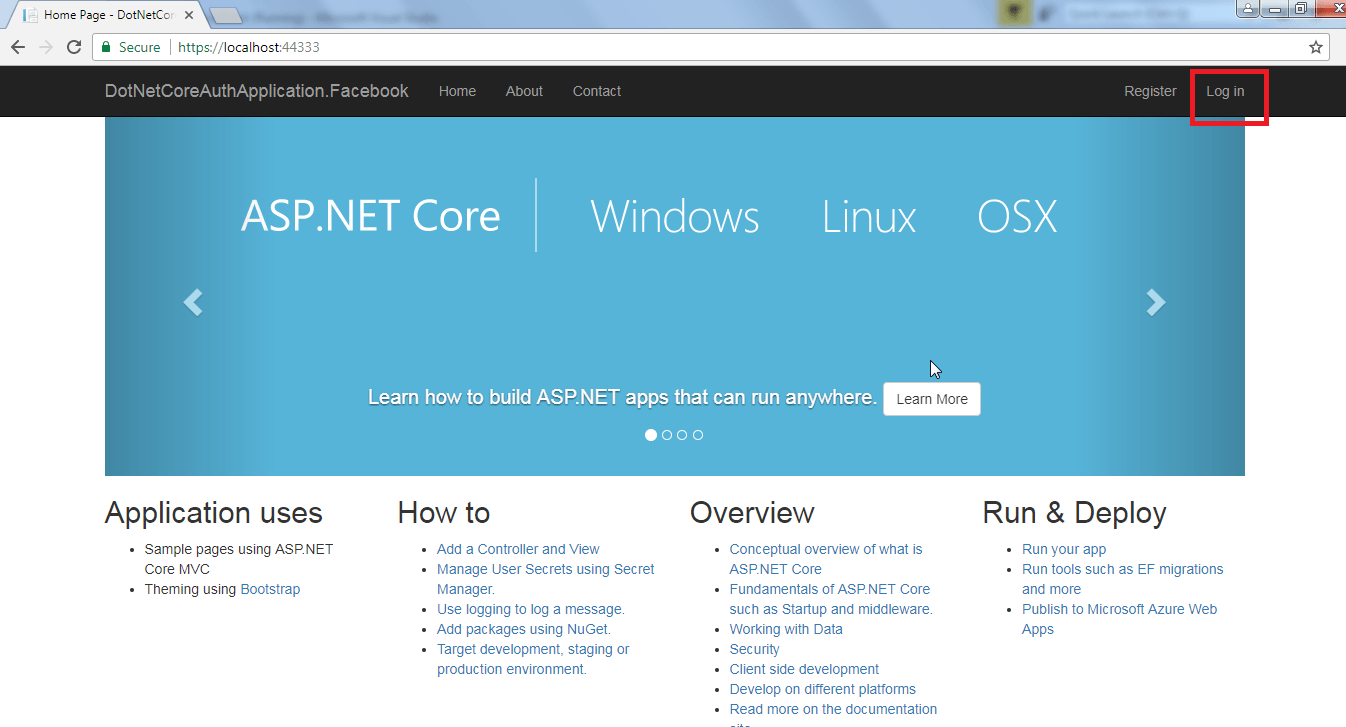This screenshot has width=1346, height=727.
Task: Click the carousel caption about building ASP.NET apps
Action: coord(622,398)
